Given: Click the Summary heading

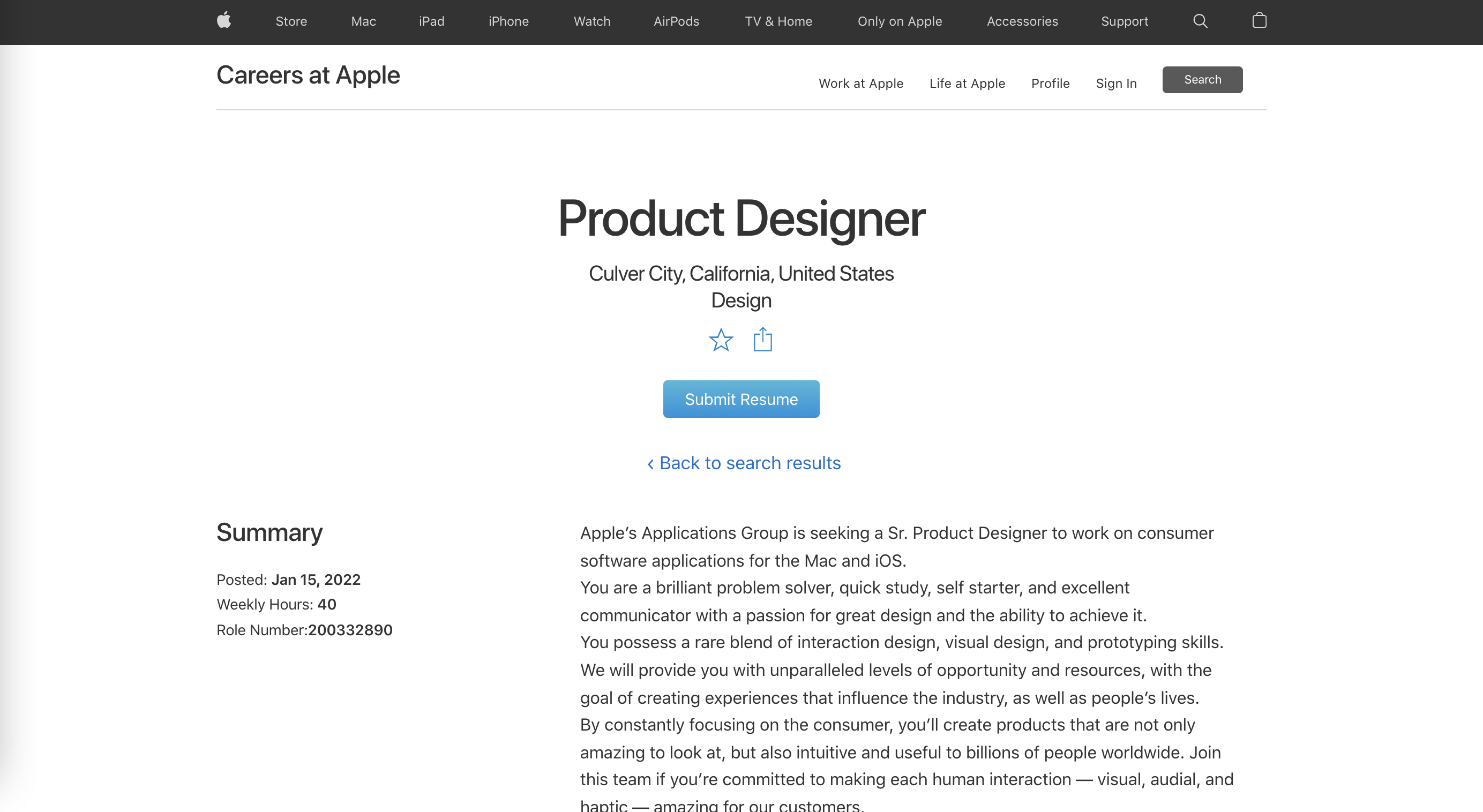Looking at the screenshot, I should coord(269,532).
